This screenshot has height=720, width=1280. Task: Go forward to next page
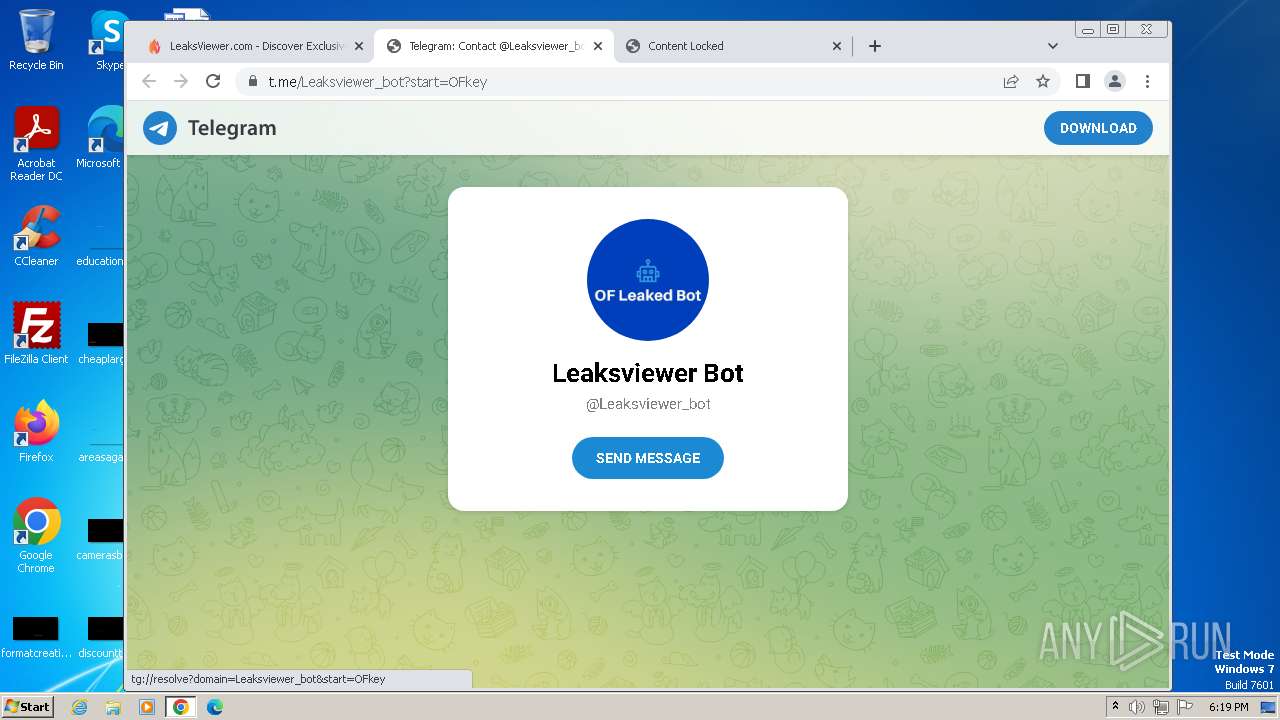click(x=181, y=82)
